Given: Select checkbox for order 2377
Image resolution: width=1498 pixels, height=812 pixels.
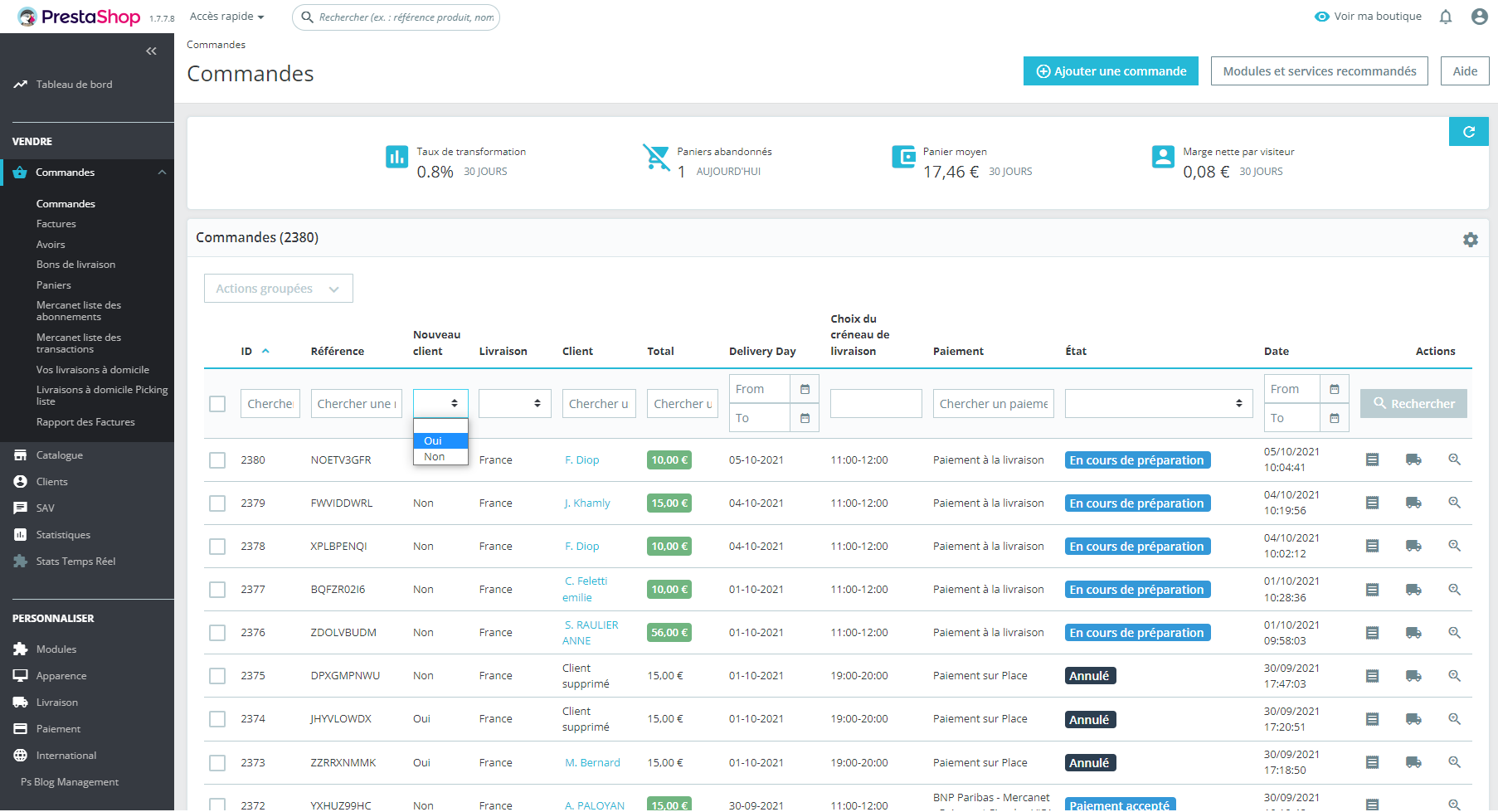Looking at the screenshot, I should (217, 590).
